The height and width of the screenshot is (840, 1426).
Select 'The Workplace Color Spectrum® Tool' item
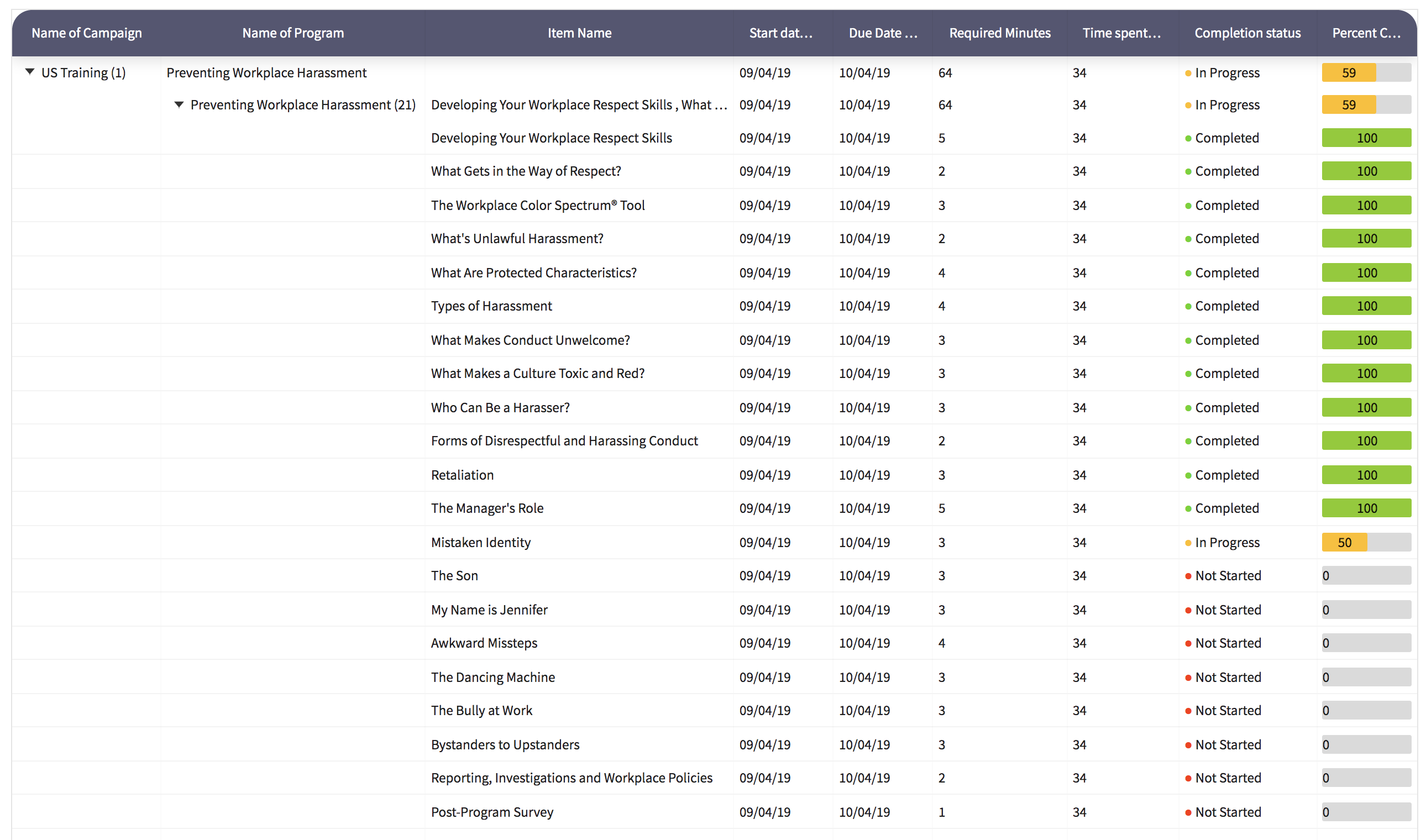538,206
